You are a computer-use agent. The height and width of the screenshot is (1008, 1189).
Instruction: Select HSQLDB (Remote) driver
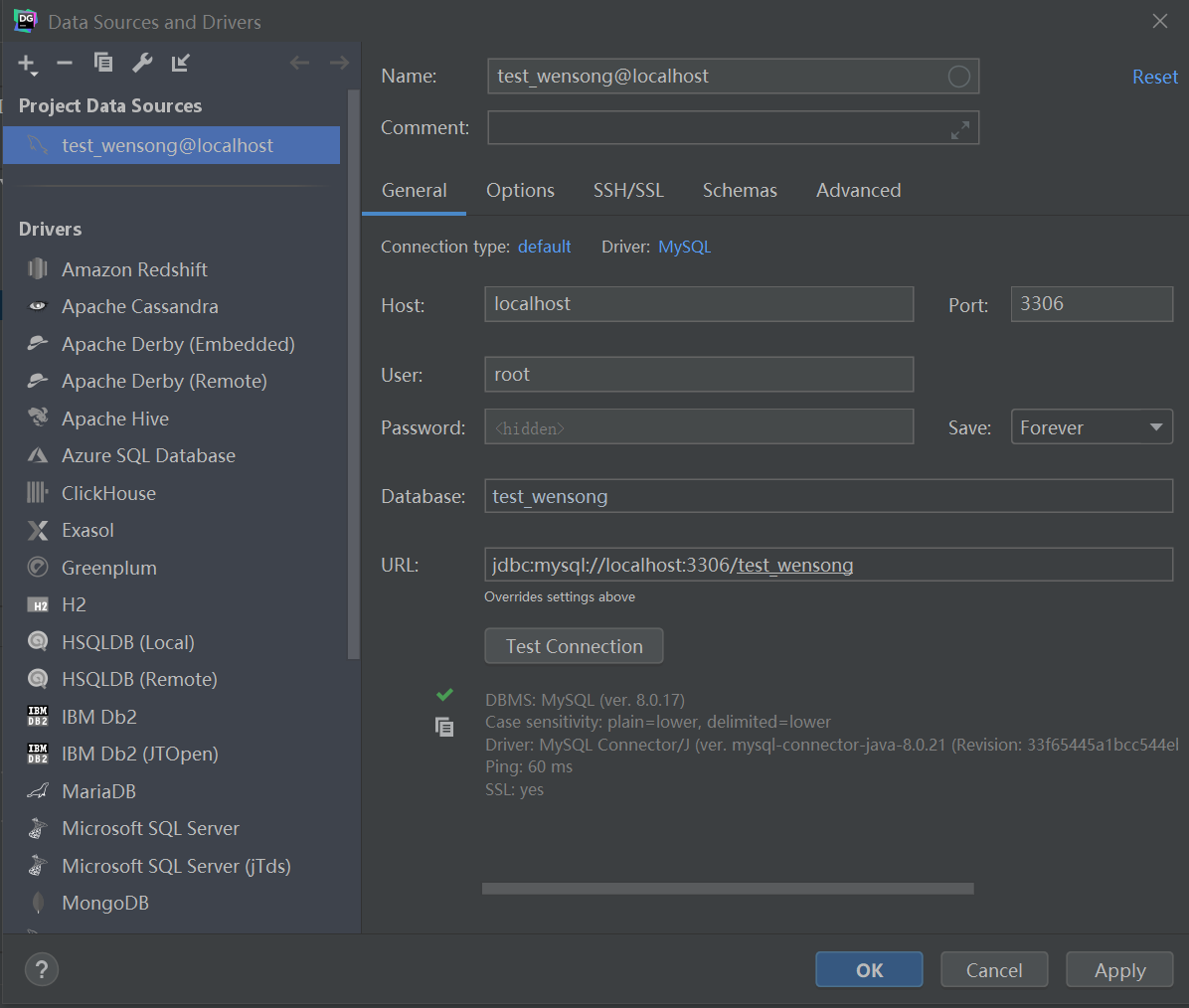pos(171,680)
